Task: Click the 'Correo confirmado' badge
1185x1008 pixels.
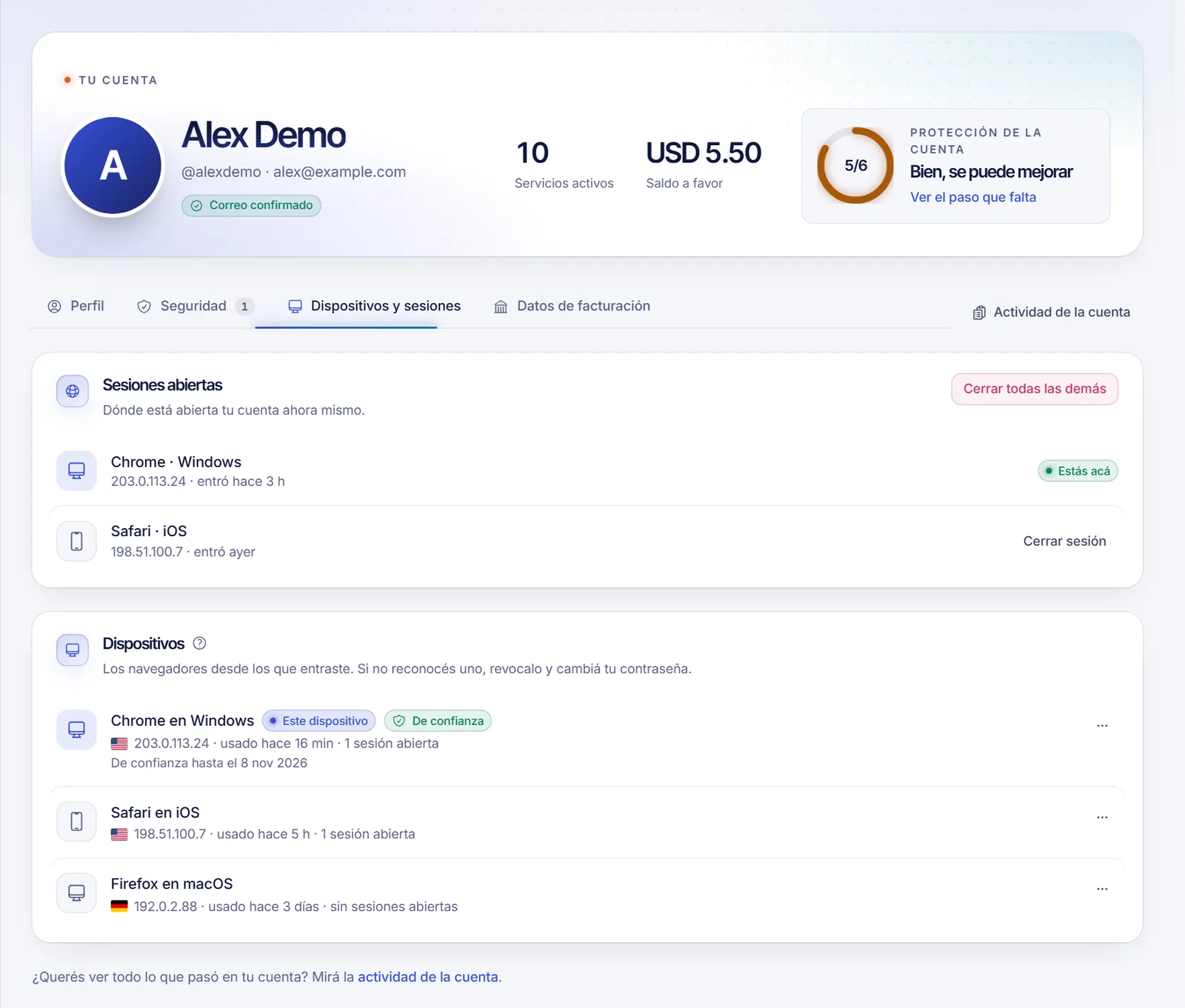Action: [x=251, y=205]
